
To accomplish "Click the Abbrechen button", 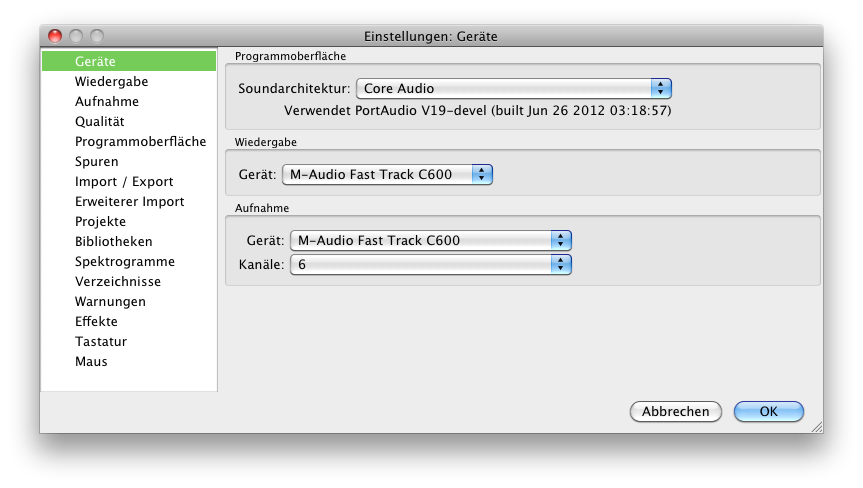I will click(675, 412).
